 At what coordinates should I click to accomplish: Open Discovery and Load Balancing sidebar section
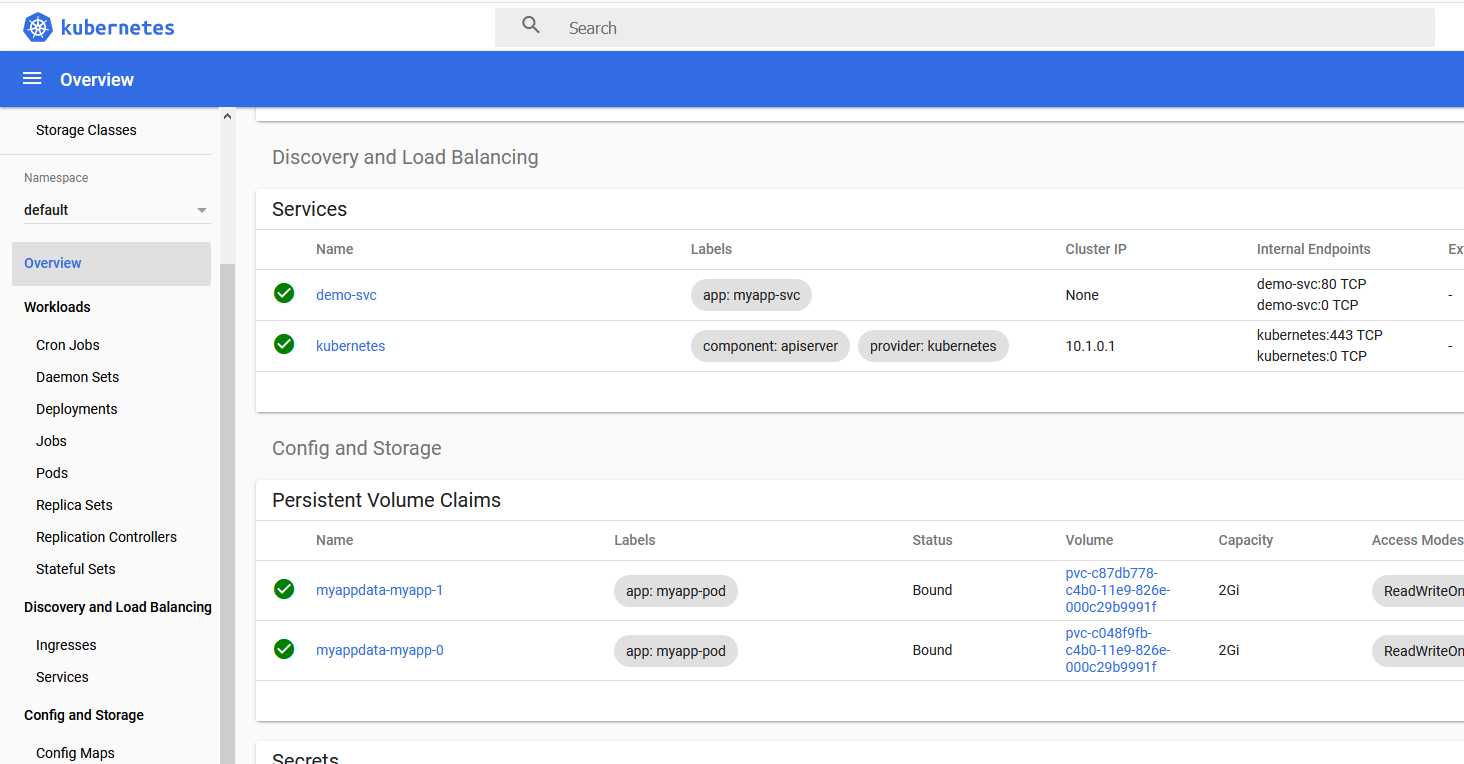118,607
